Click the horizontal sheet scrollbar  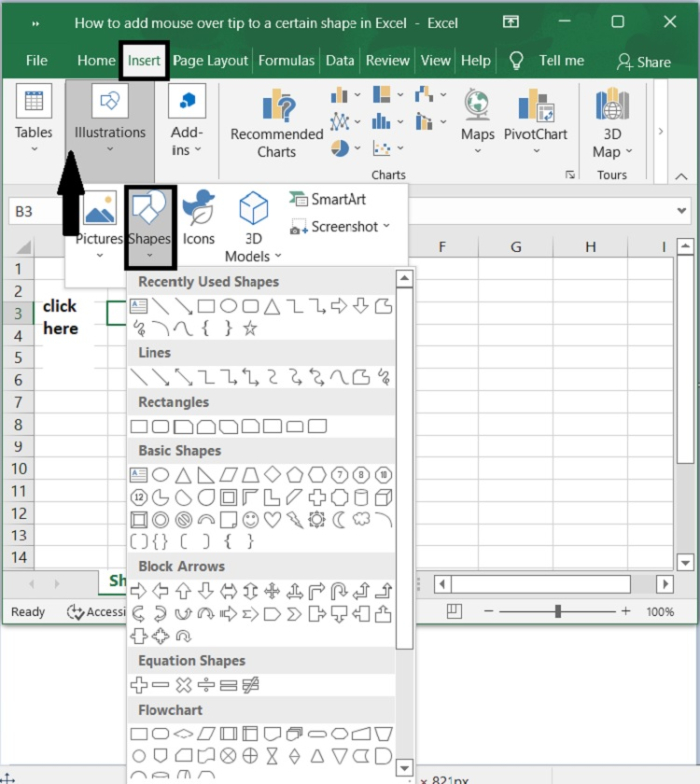click(540, 584)
